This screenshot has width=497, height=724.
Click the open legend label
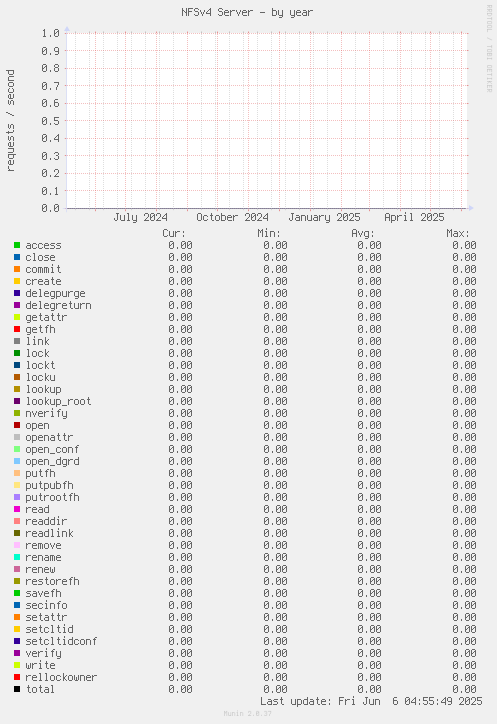pyautogui.click(x=37, y=425)
